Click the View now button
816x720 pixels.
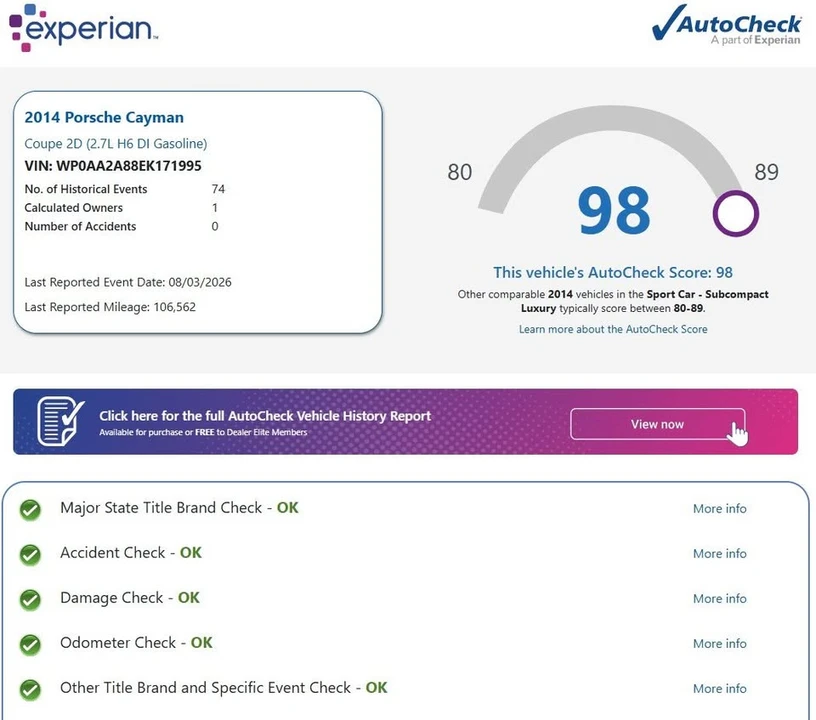[x=658, y=424]
